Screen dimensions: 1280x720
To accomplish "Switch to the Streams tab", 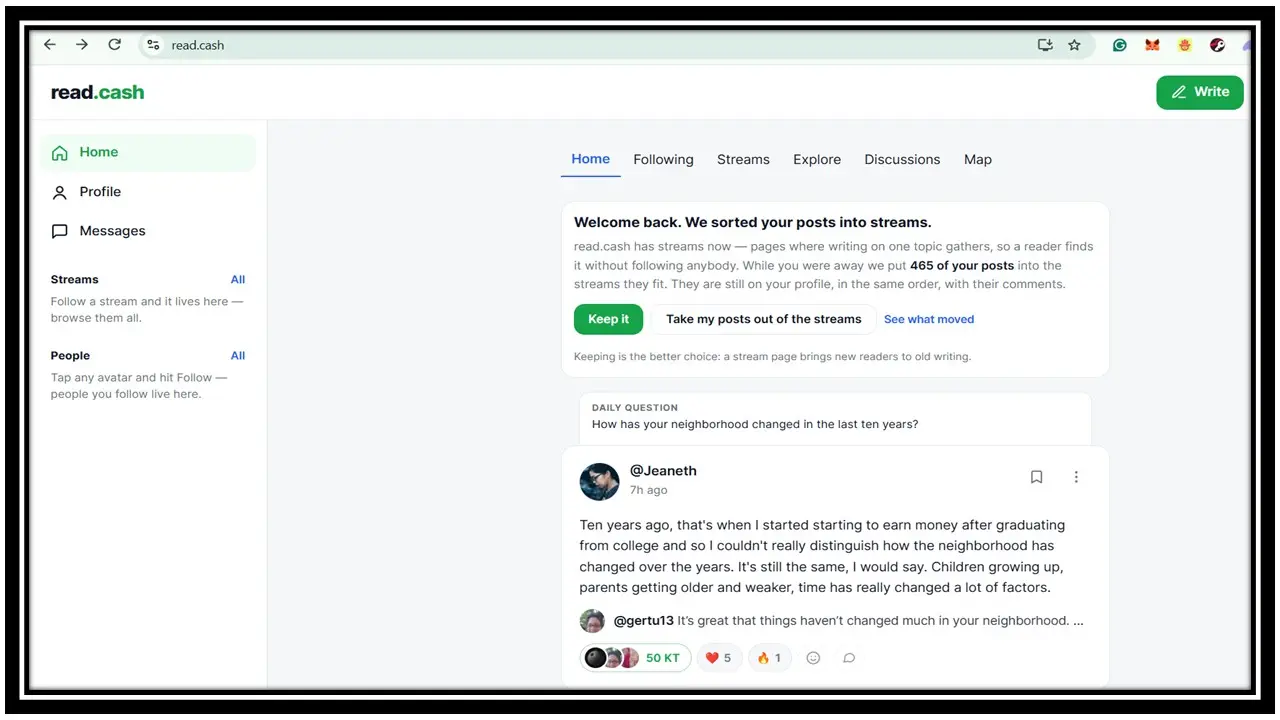I will pyautogui.click(x=743, y=159).
